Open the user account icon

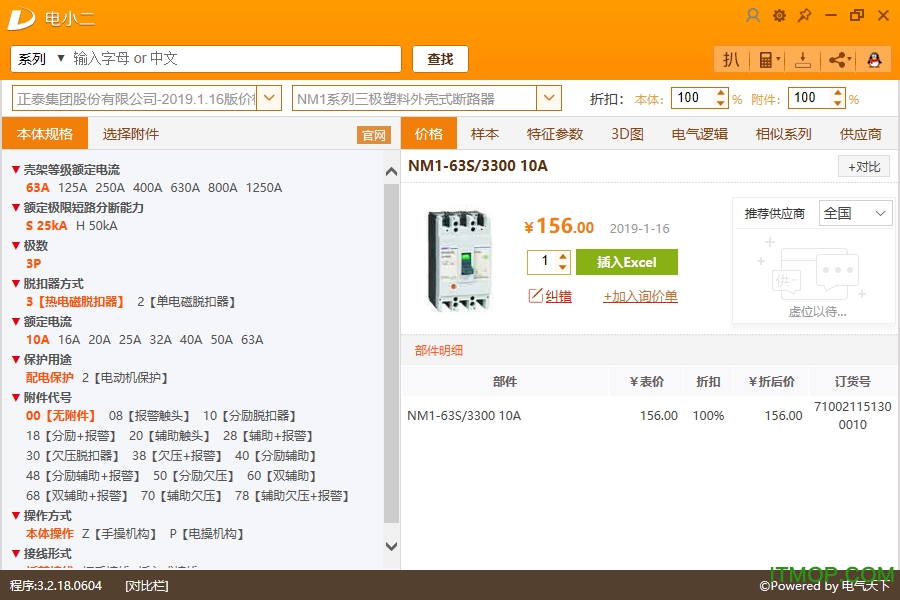[x=753, y=16]
